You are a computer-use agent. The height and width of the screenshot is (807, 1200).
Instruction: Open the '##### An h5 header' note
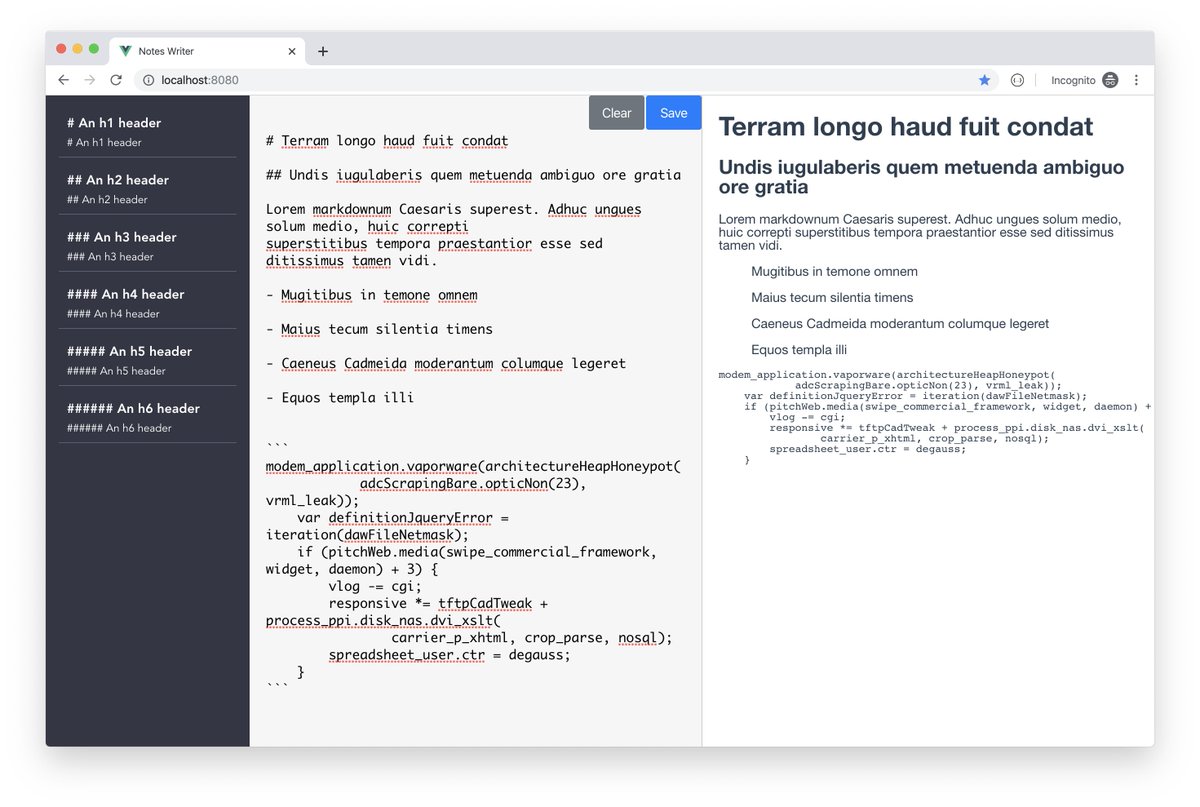coord(148,359)
